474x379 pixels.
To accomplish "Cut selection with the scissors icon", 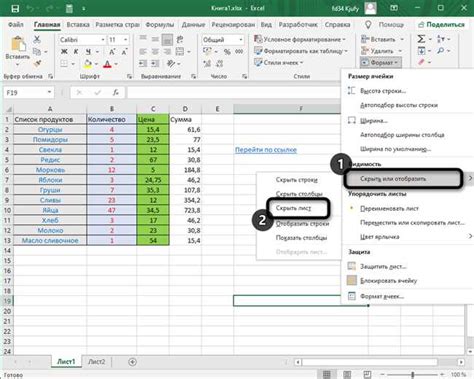I will [37, 40].
